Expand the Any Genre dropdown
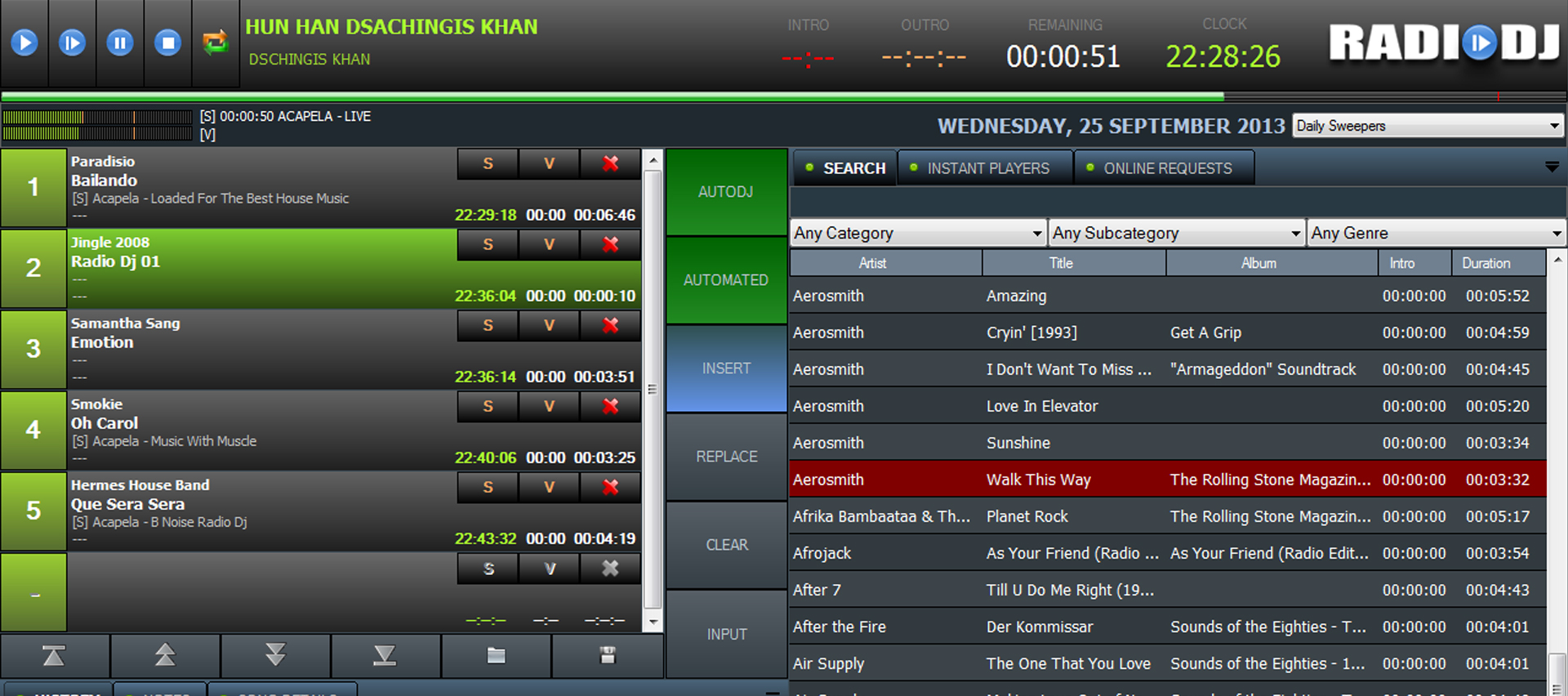The height and width of the screenshot is (696, 1568). (1436, 233)
